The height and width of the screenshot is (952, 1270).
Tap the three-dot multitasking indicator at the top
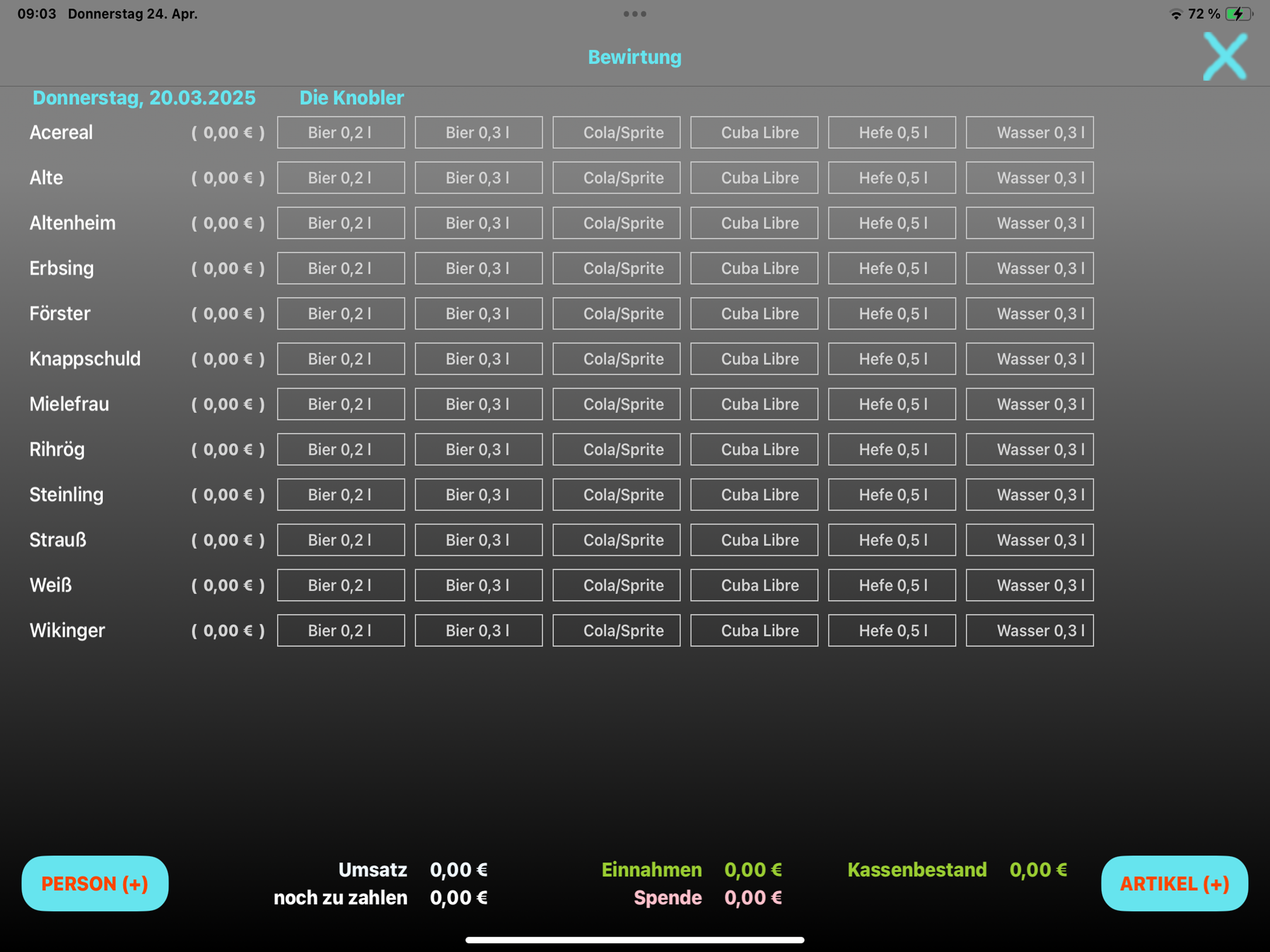635,14
